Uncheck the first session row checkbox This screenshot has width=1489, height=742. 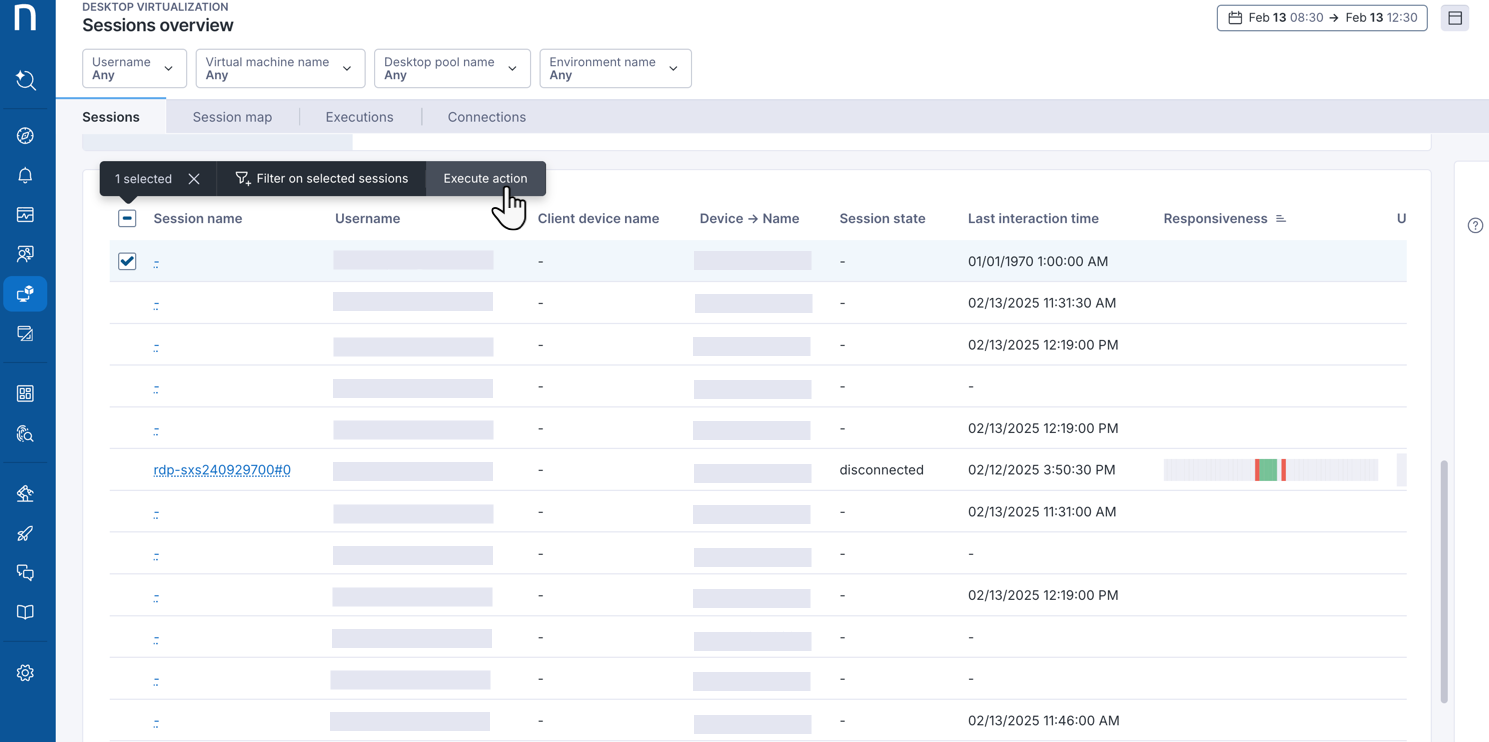point(127,261)
